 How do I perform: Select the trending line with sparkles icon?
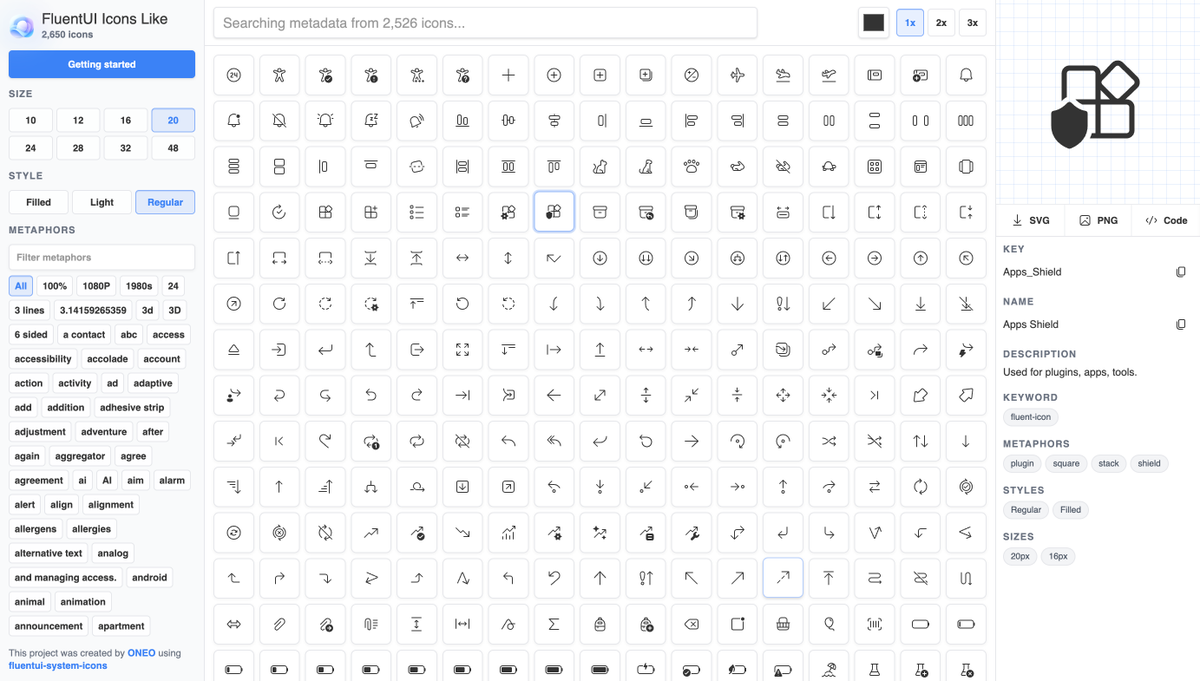[x=600, y=533]
